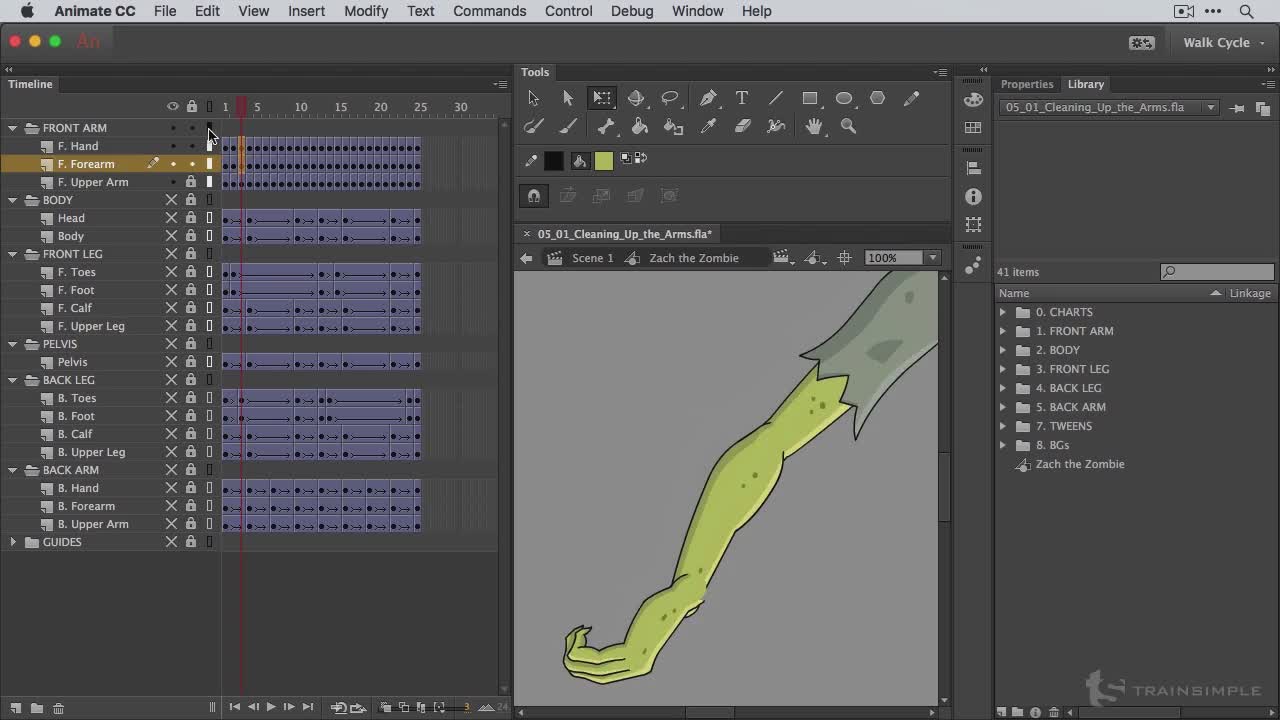Click the fill color green swatch
This screenshot has width=1280, height=720.
(x=604, y=161)
